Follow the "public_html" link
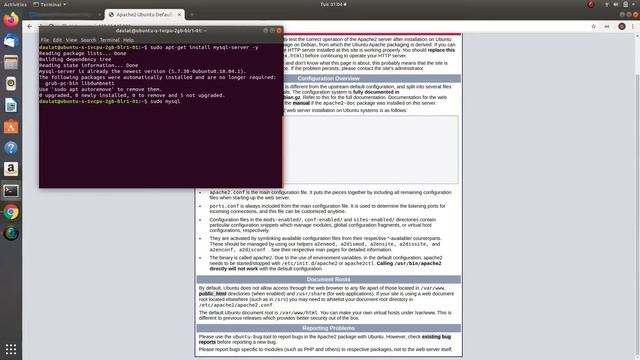The width and height of the screenshot is (640, 360). (x=212, y=294)
